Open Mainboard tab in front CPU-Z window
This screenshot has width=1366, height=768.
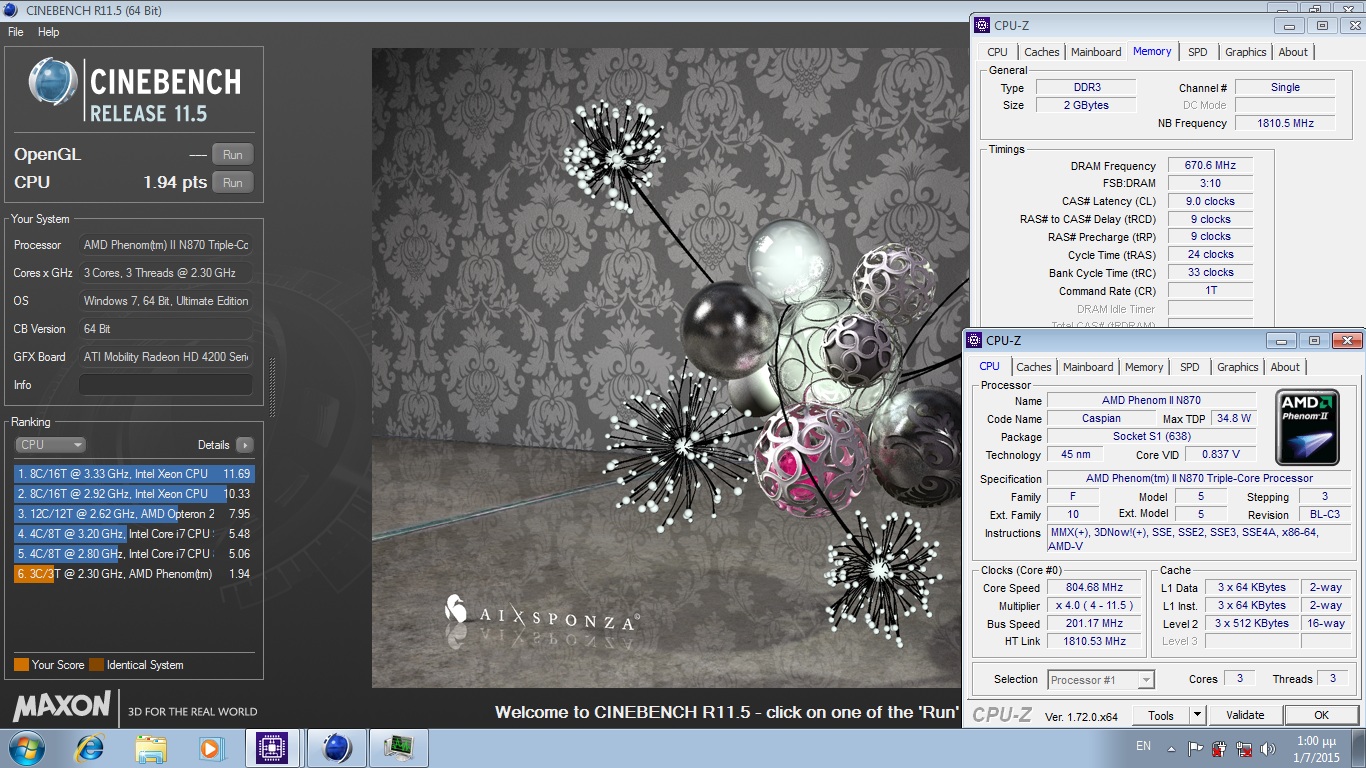[1088, 367]
